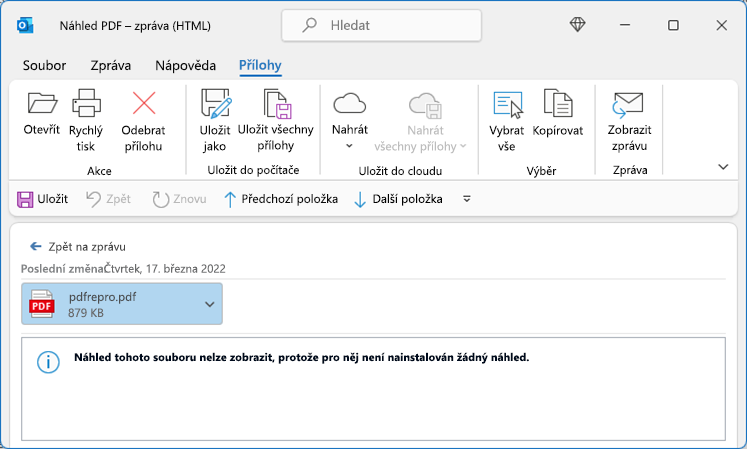
Task: Copy attachment using Kopírovat
Action: [558, 113]
